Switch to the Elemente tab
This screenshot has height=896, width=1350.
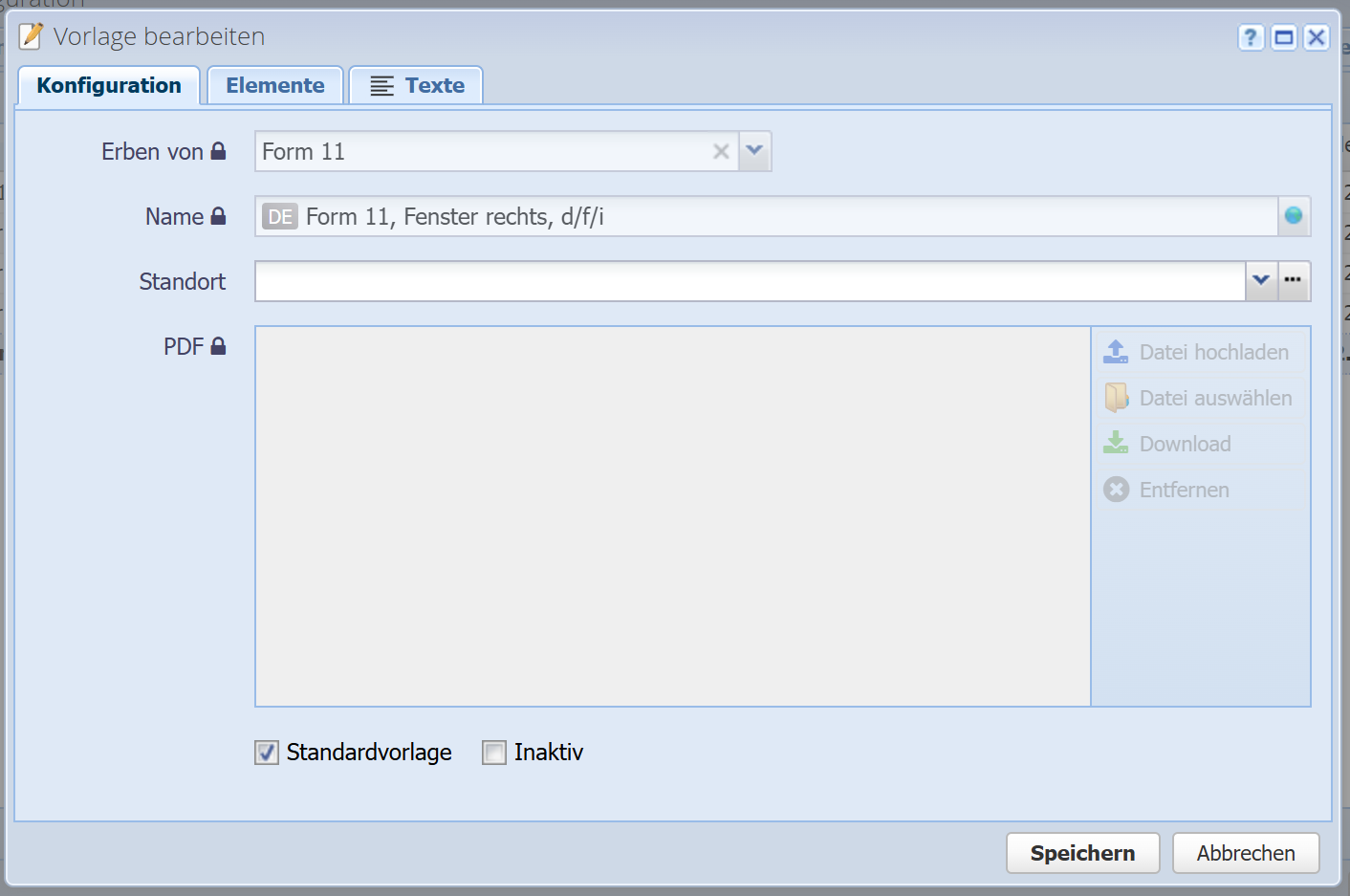pyautogui.click(x=275, y=86)
